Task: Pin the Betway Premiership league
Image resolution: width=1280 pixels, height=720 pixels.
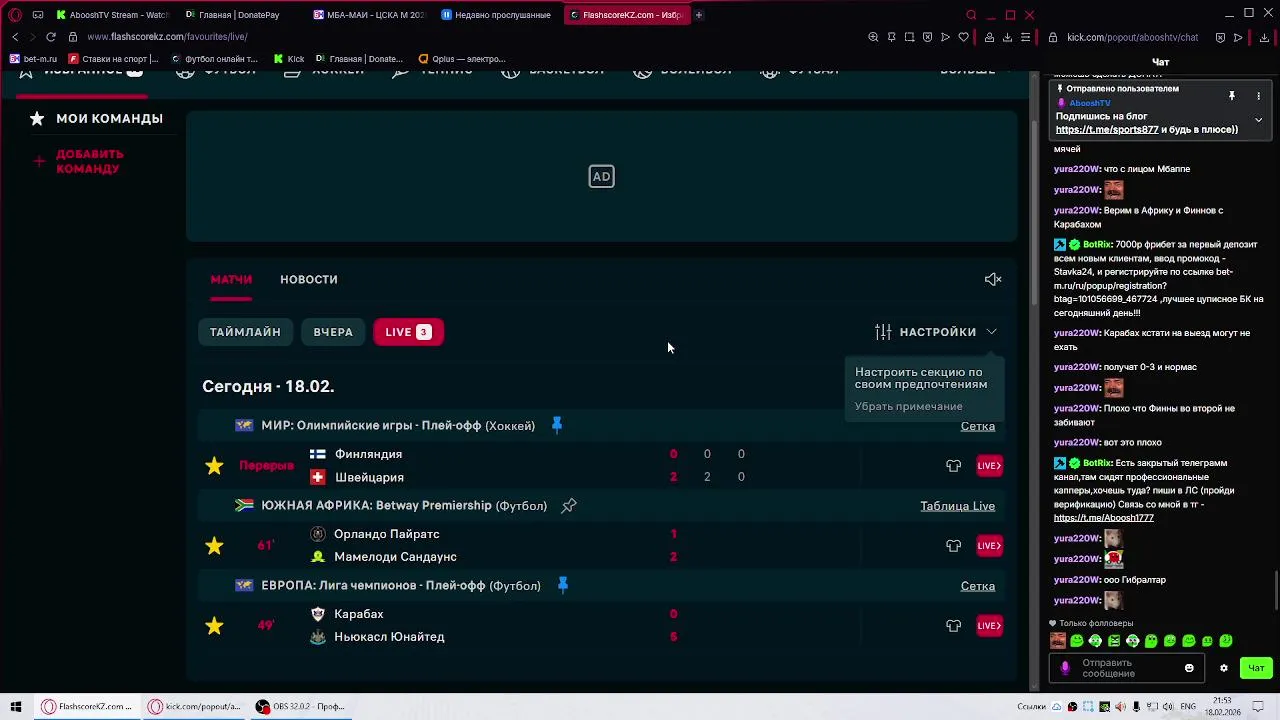Action: coord(569,506)
